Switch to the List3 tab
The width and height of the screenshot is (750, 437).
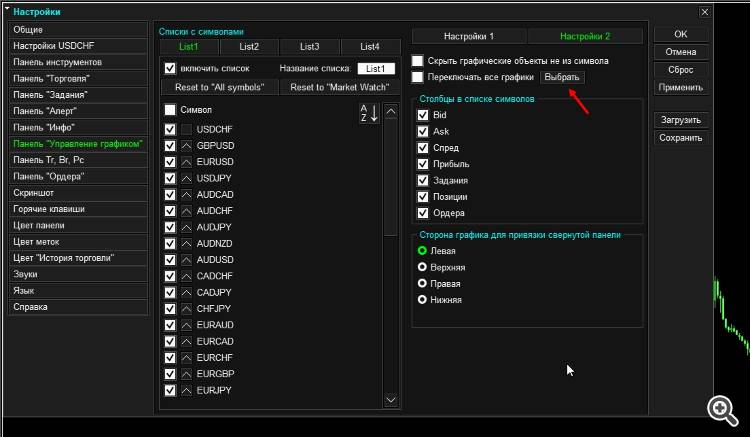tap(309, 47)
